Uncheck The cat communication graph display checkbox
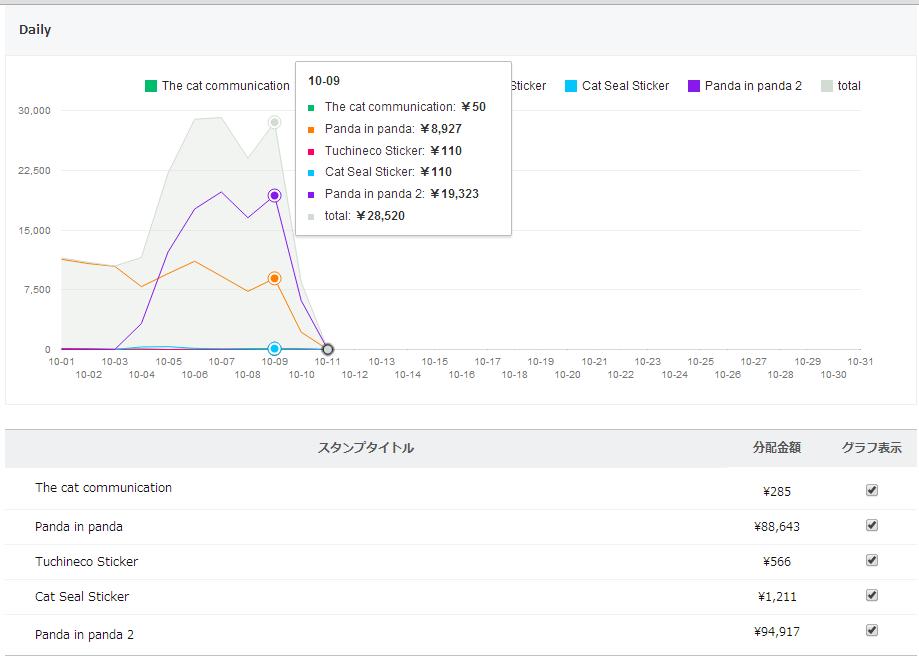Image resolution: width=919 pixels, height=667 pixels. click(x=872, y=490)
